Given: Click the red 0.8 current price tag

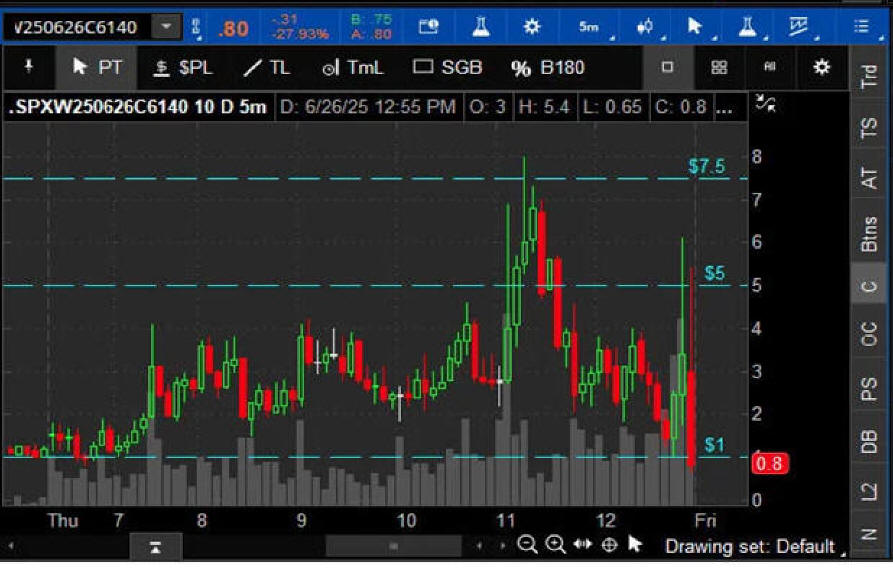Looking at the screenshot, I should (770, 463).
